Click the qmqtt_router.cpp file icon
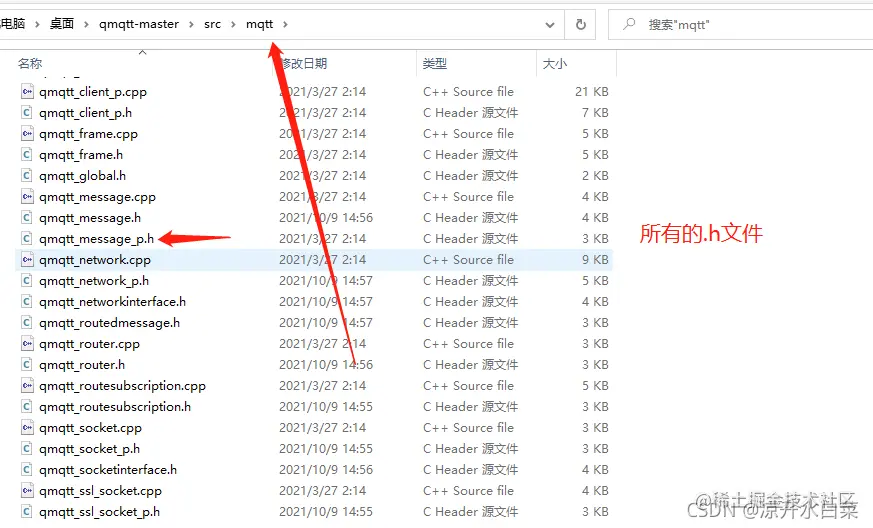 click(27, 344)
